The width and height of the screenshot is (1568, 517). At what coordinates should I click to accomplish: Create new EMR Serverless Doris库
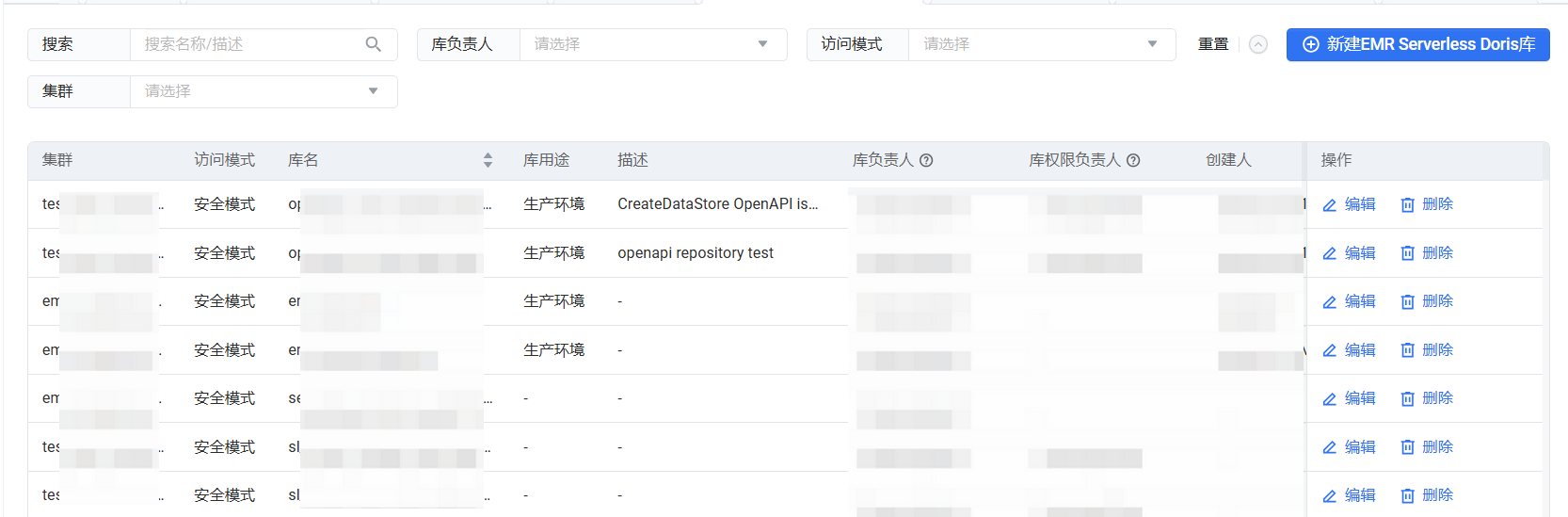1417,44
